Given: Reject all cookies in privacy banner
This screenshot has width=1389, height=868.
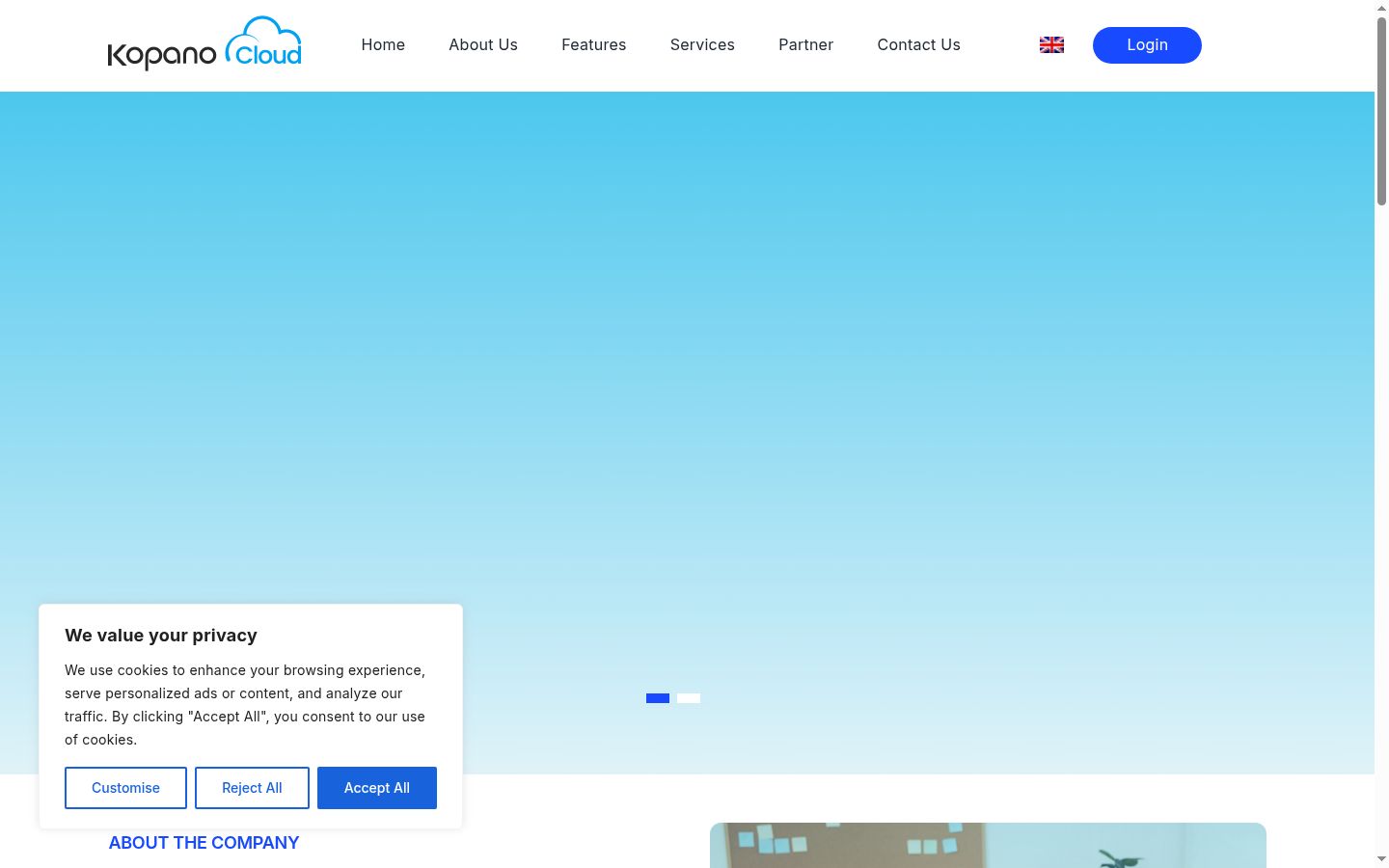Looking at the screenshot, I should 252,788.
